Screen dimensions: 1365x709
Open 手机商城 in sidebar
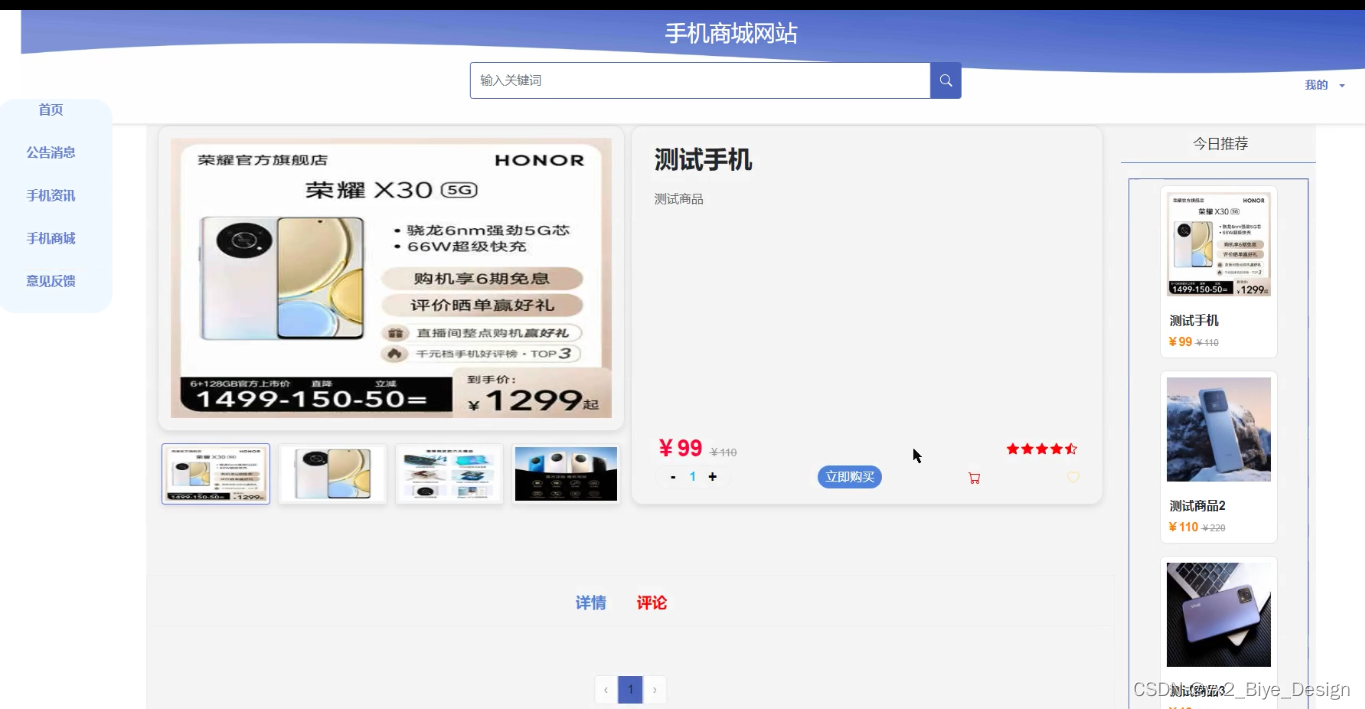click(x=51, y=239)
